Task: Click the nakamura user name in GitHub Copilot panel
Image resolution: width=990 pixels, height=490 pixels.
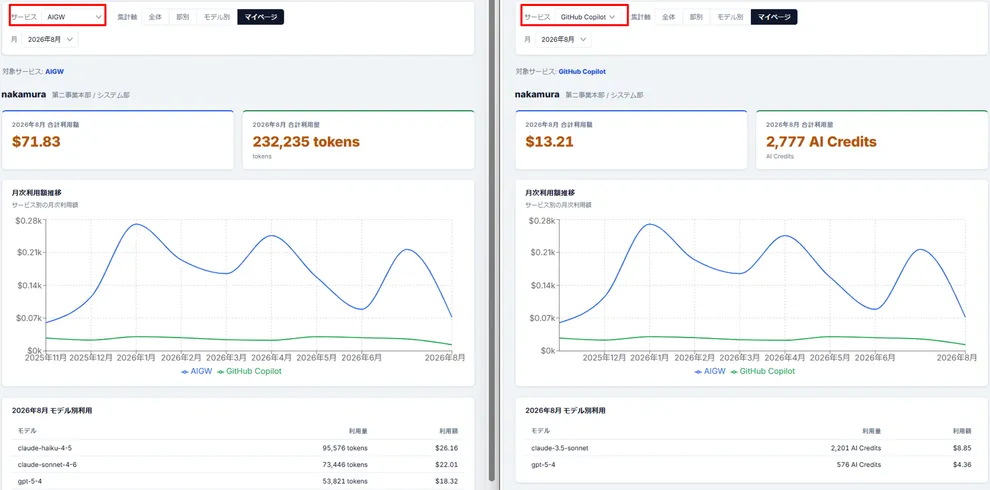Action: pos(537,95)
